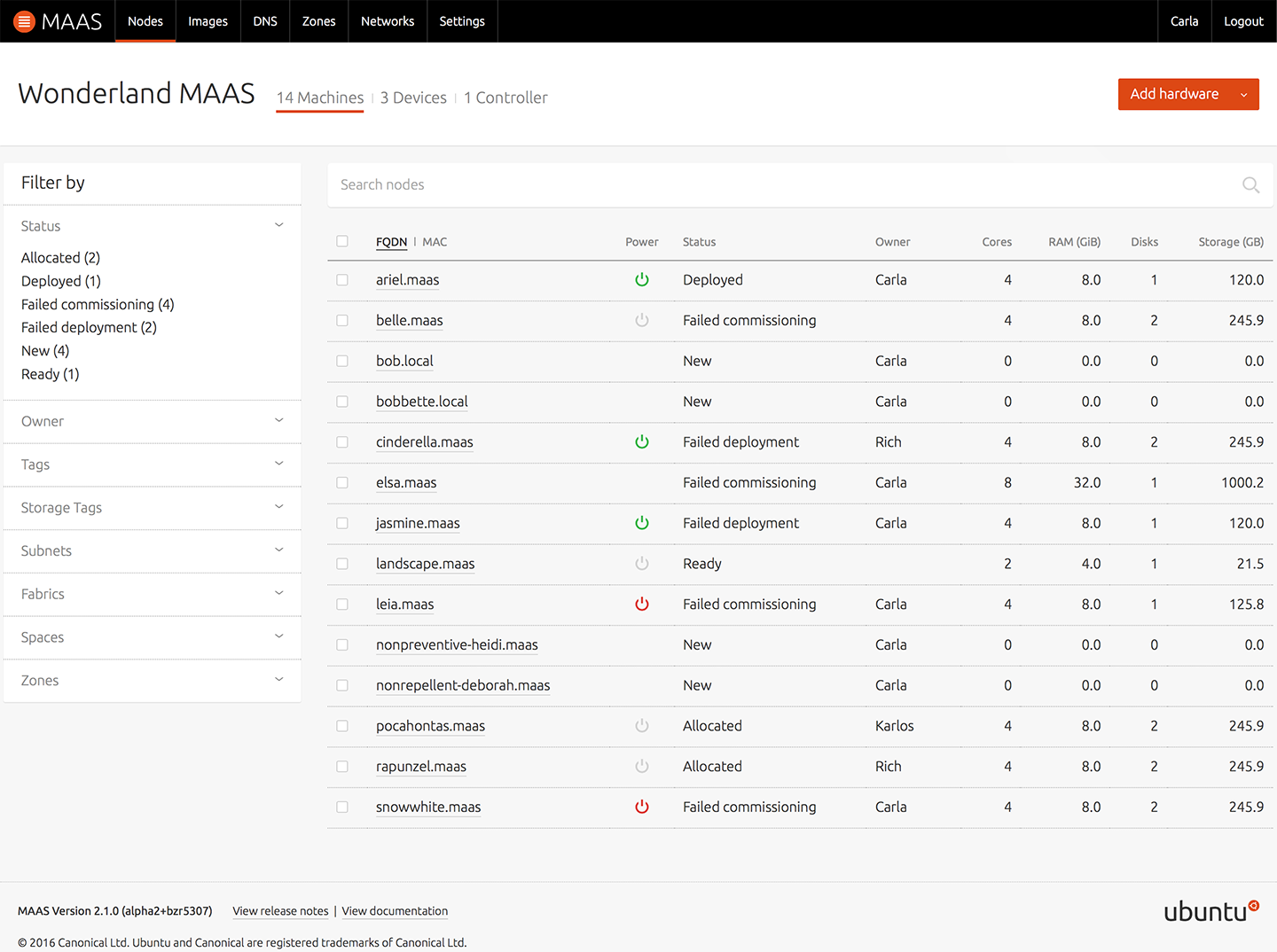This screenshot has width=1277, height=952.
Task: Expand the Subnets filter section
Action: [153, 550]
